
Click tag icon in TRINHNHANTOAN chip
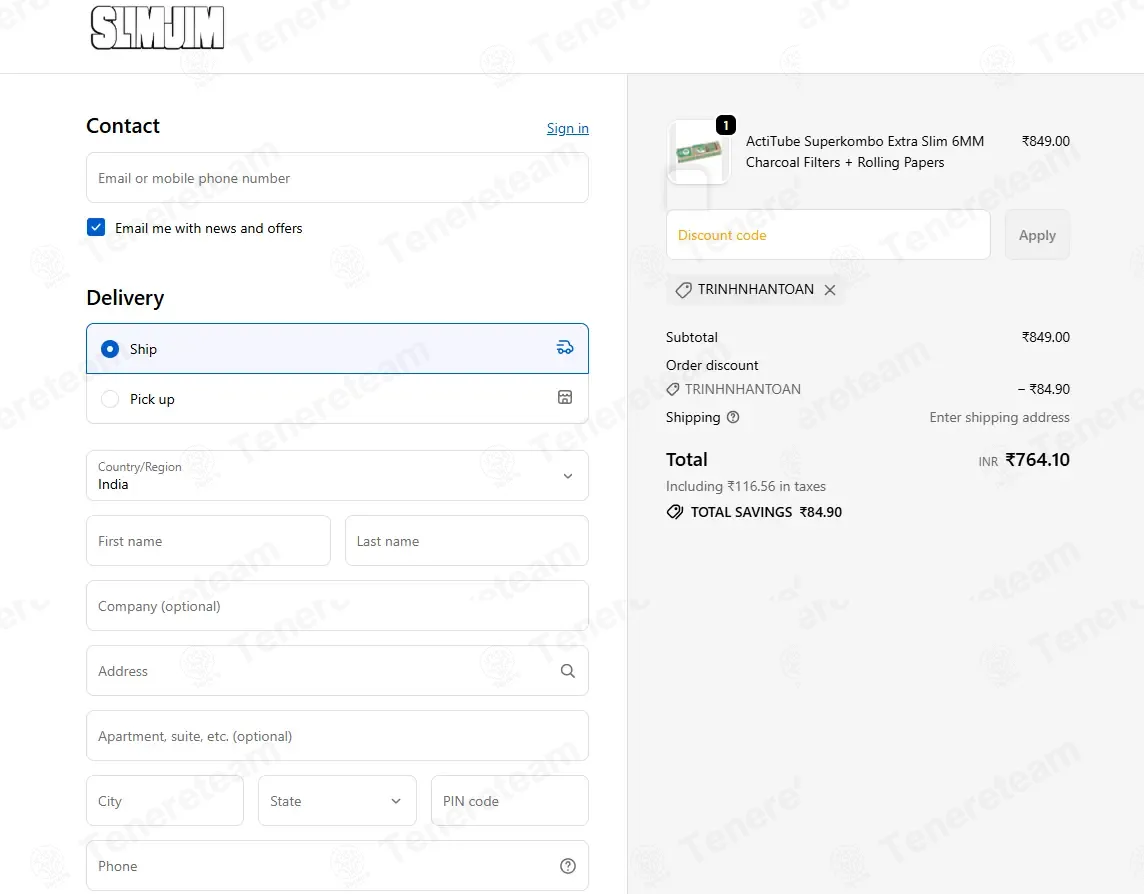684,290
